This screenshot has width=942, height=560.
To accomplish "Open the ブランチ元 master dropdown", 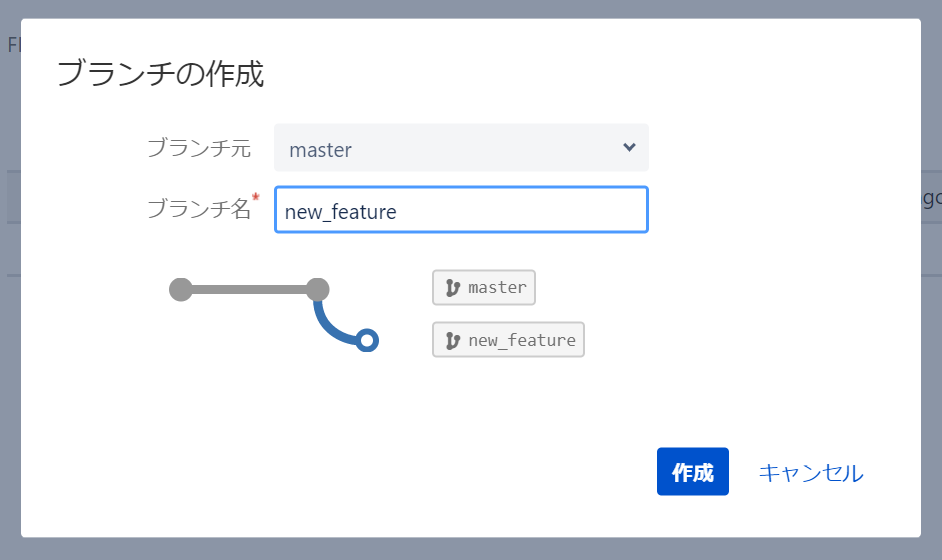I will [x=461, y=148].
